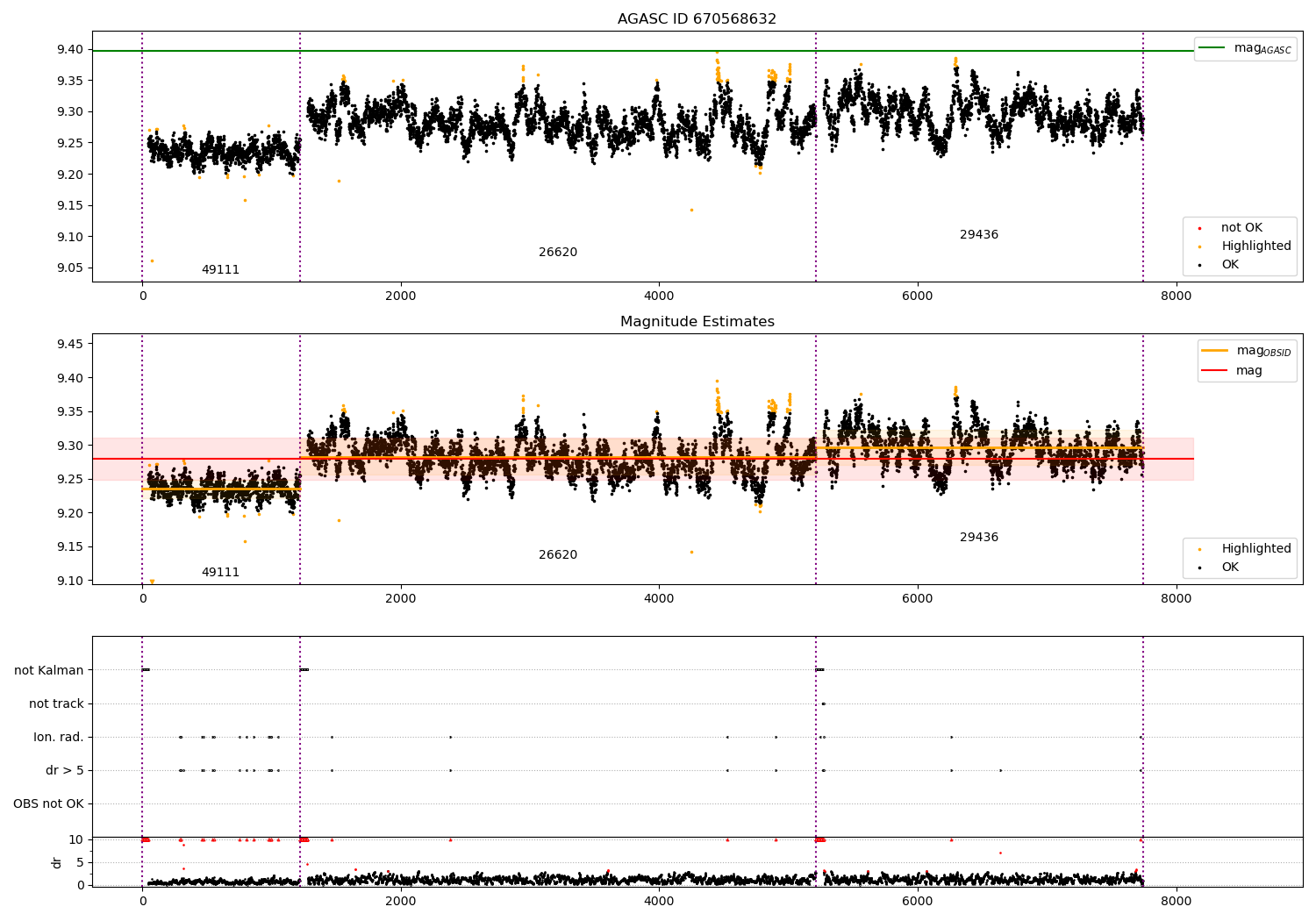Viewport: 1316px width, 921px height.
Task: Click orange outlier near 9.14 in AGASC plot
Action: pyautogui.click(x=691, y=210)
